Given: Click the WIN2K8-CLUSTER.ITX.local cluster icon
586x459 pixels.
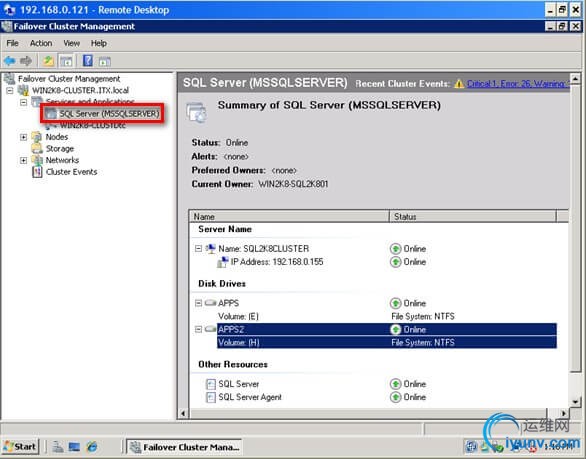Looking at the screenshot, I should point(23,90).
